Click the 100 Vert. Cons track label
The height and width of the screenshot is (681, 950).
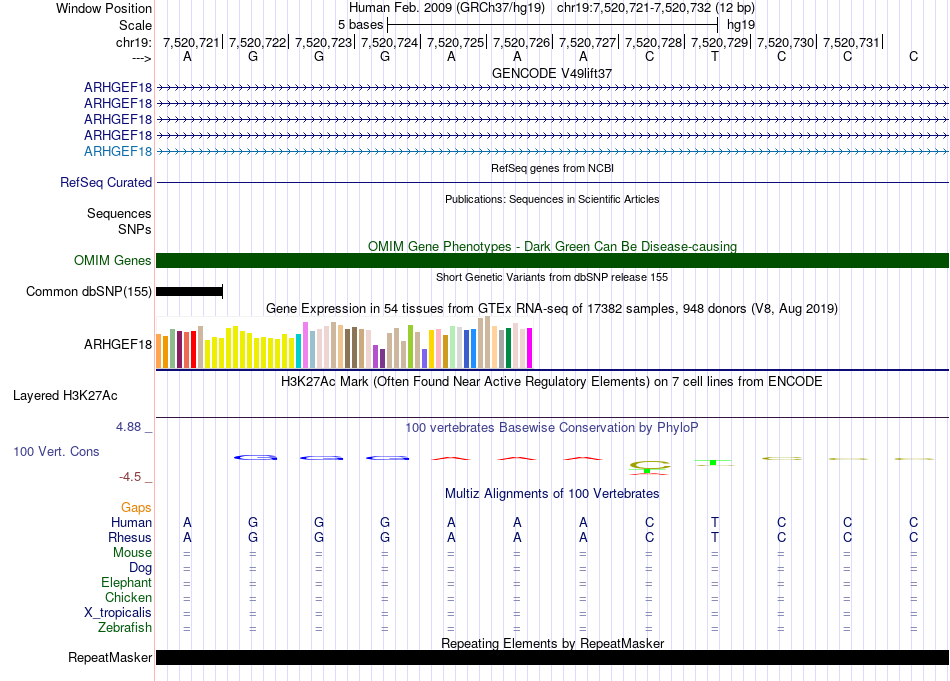click(56, 452)
